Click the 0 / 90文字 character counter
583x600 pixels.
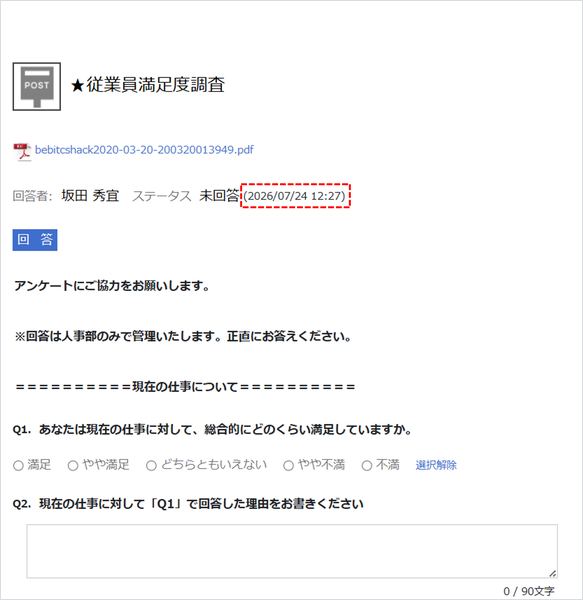(x=529, y=591)
